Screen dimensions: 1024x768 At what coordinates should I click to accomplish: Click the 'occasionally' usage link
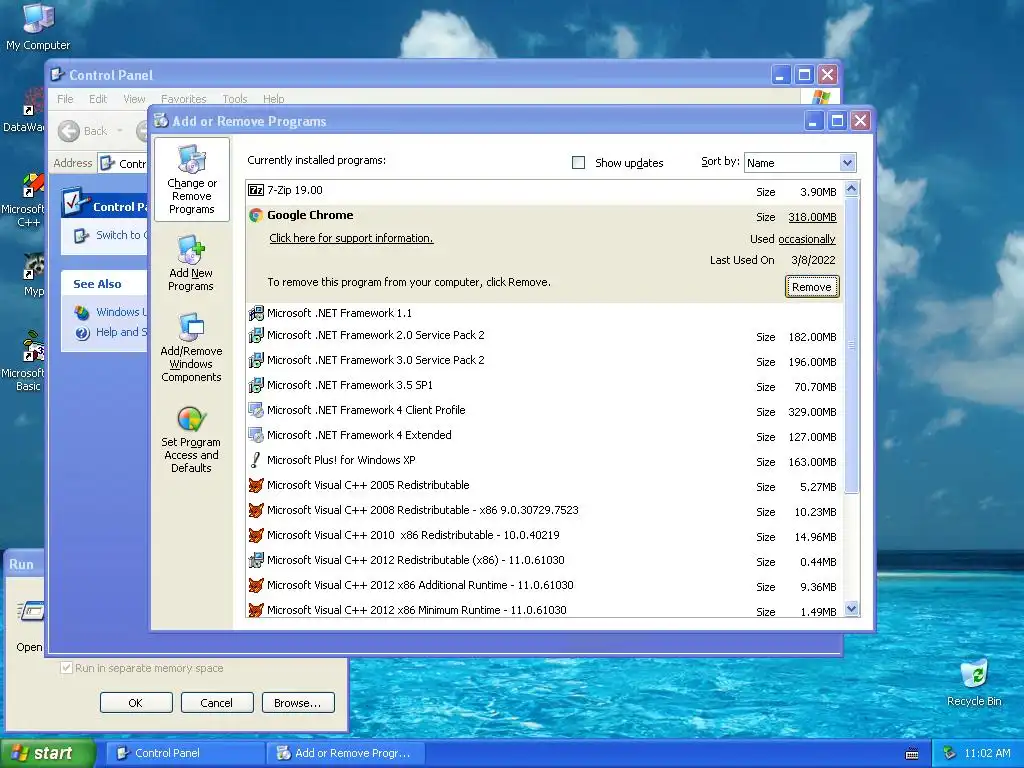(x=807, y=239)
